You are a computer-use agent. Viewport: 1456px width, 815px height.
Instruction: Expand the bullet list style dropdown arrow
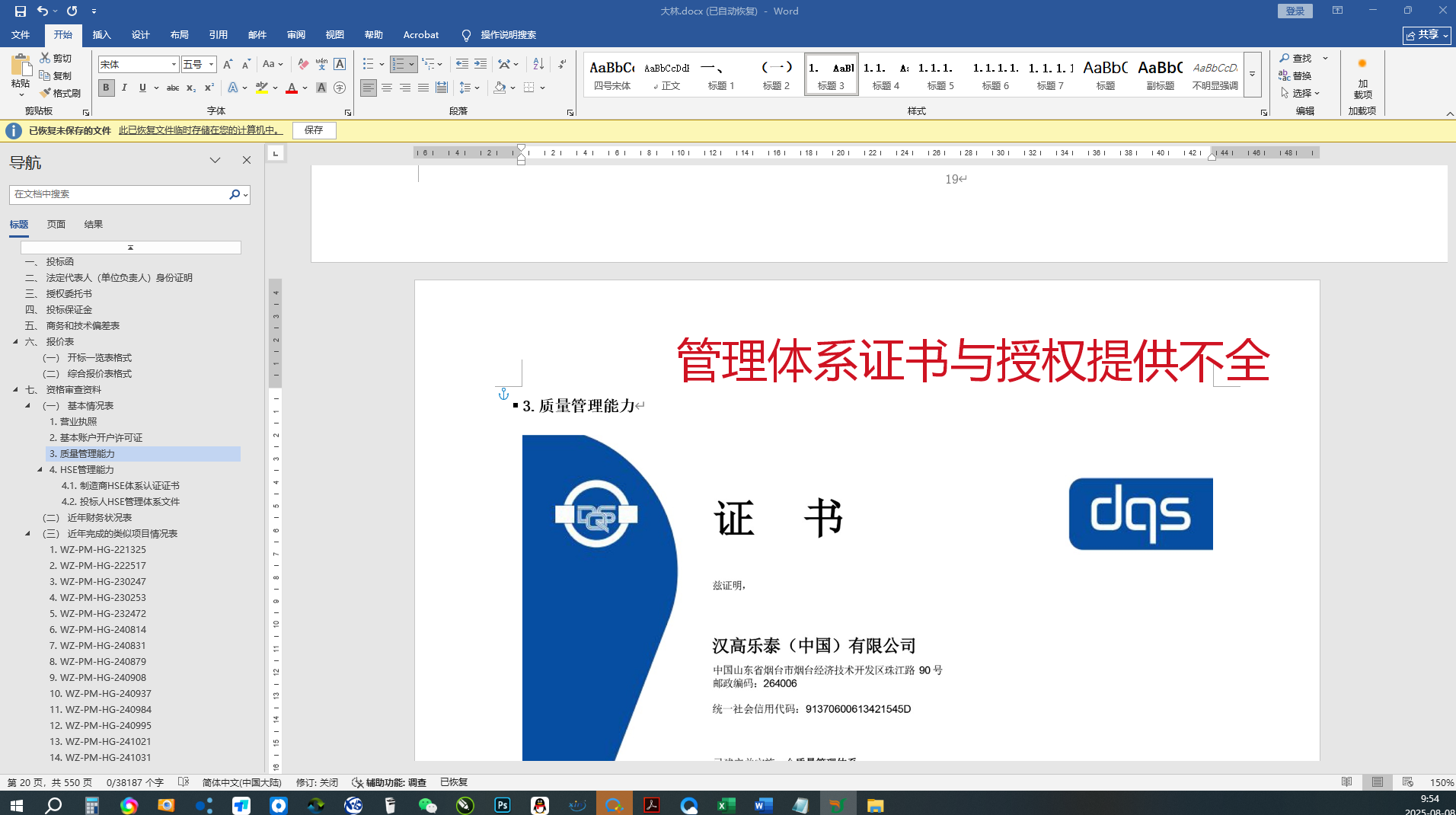pyautogui.click(x=382, y=65)
